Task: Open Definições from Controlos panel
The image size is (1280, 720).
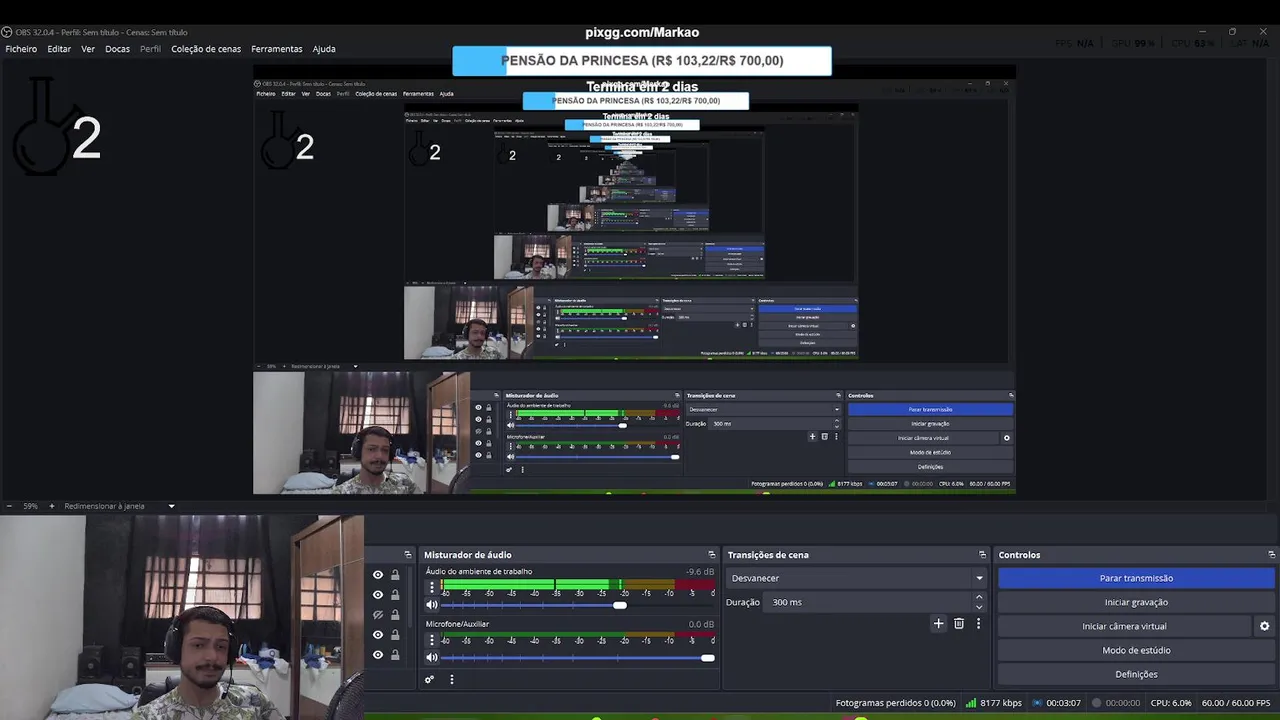Action: 1136,674
